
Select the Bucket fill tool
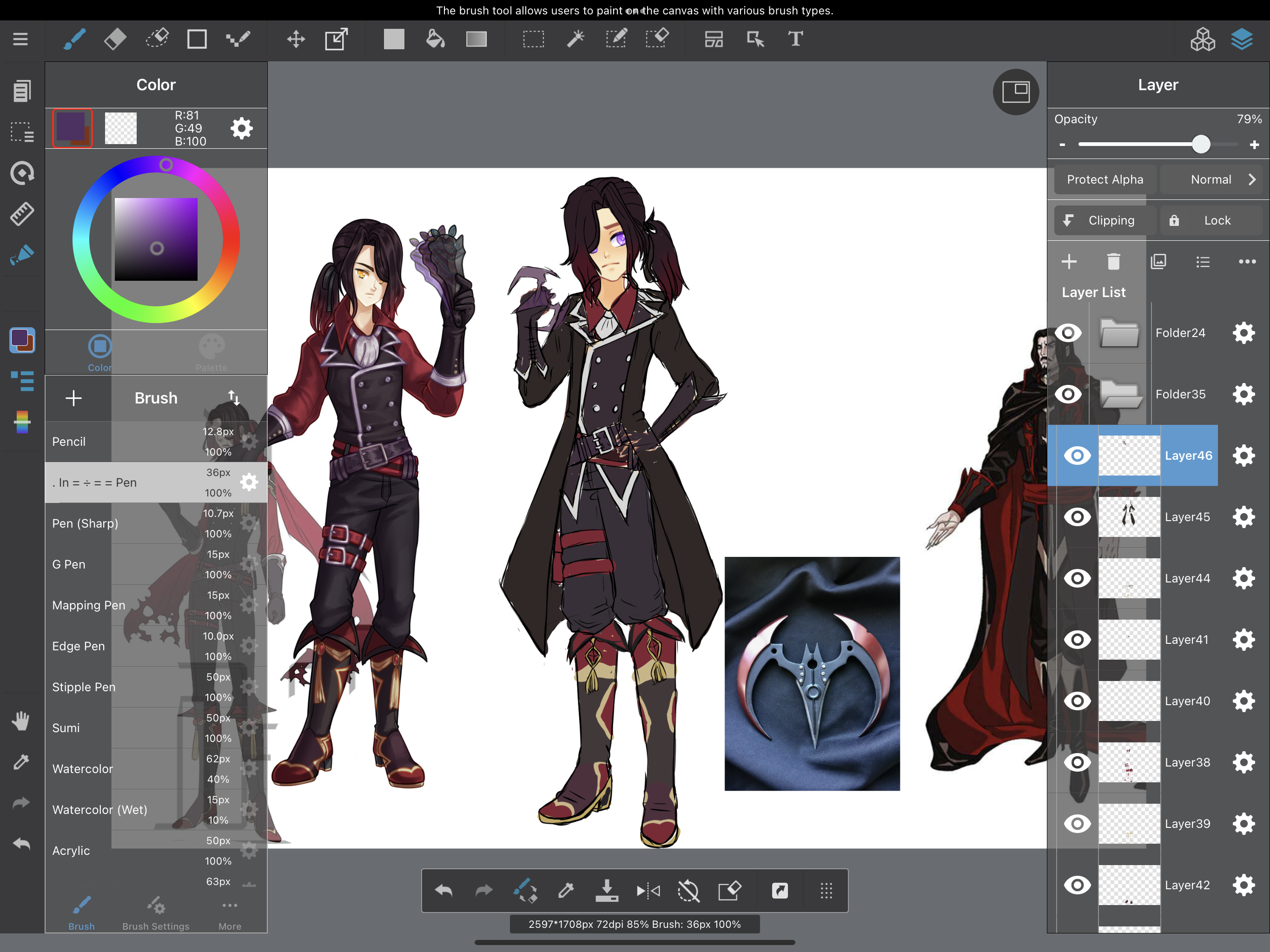click(x=435, y=39)
